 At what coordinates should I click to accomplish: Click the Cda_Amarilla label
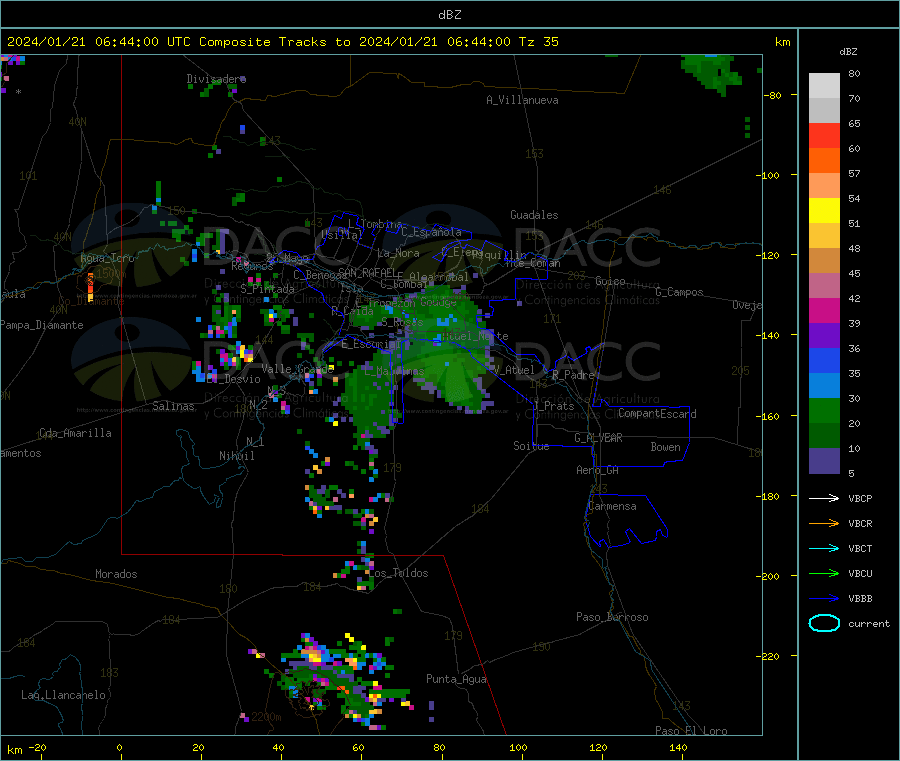75,433
